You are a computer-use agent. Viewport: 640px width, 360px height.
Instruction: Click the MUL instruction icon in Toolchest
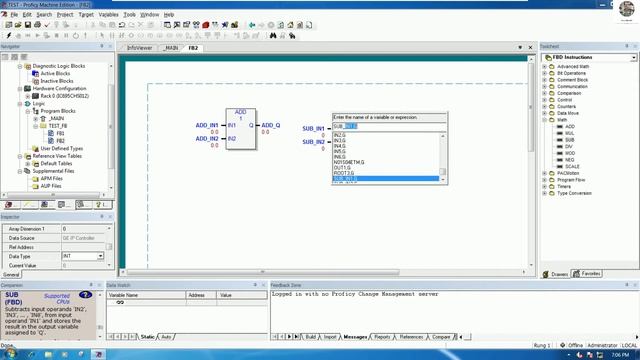[x=560, y=133]
